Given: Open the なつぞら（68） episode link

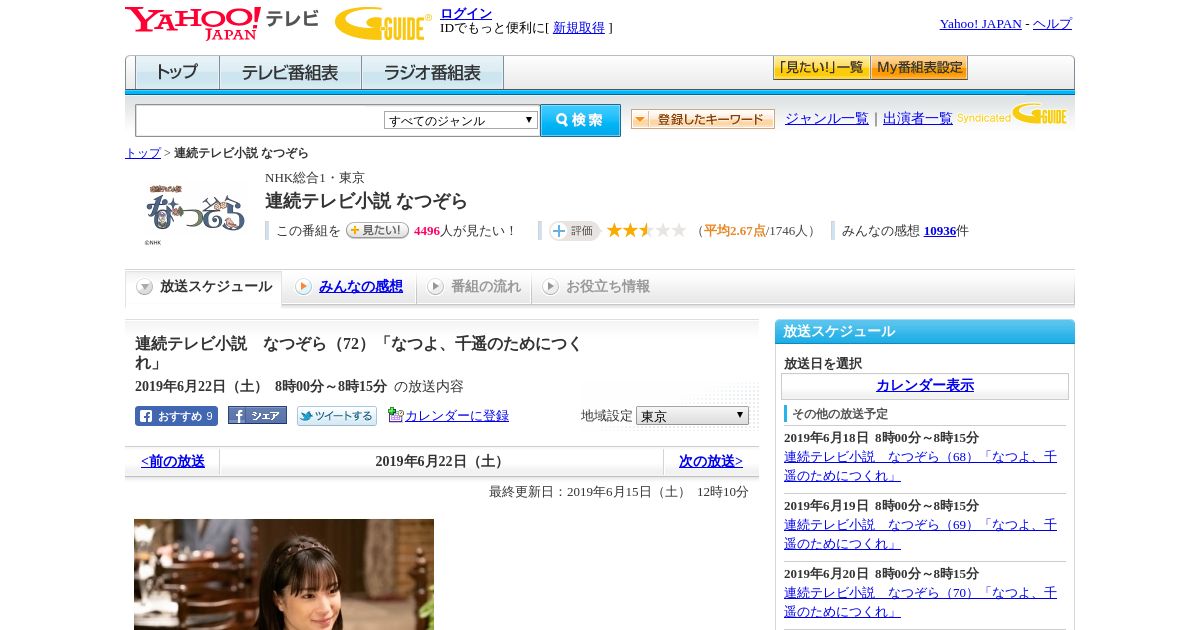Looking at the screenshot, I should 920,466.
